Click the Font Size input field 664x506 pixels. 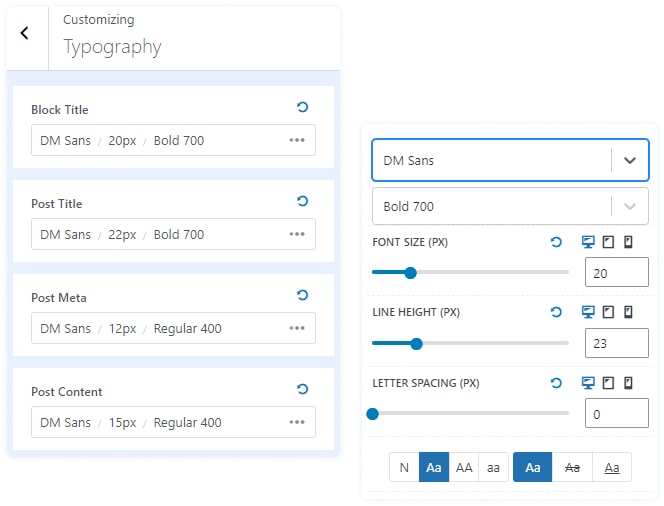pos(616,273)
